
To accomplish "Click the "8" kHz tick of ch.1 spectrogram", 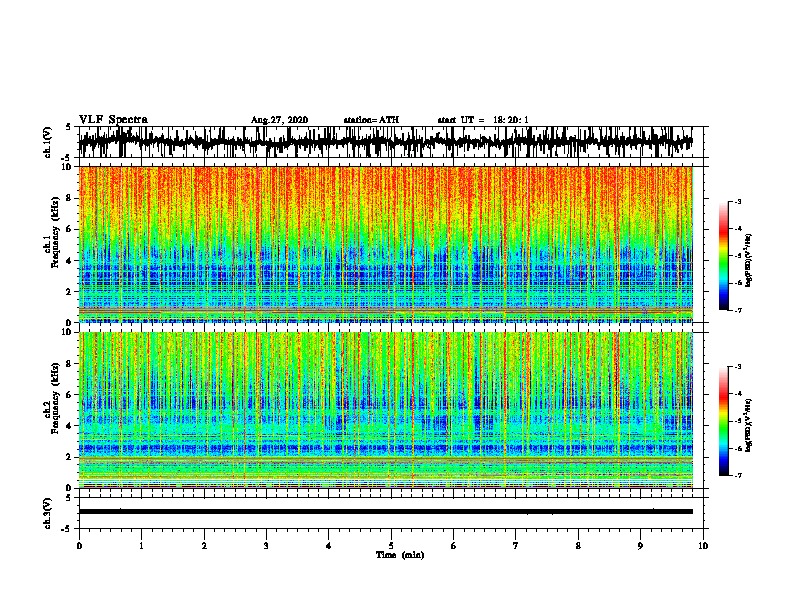I will coord(69,198).
